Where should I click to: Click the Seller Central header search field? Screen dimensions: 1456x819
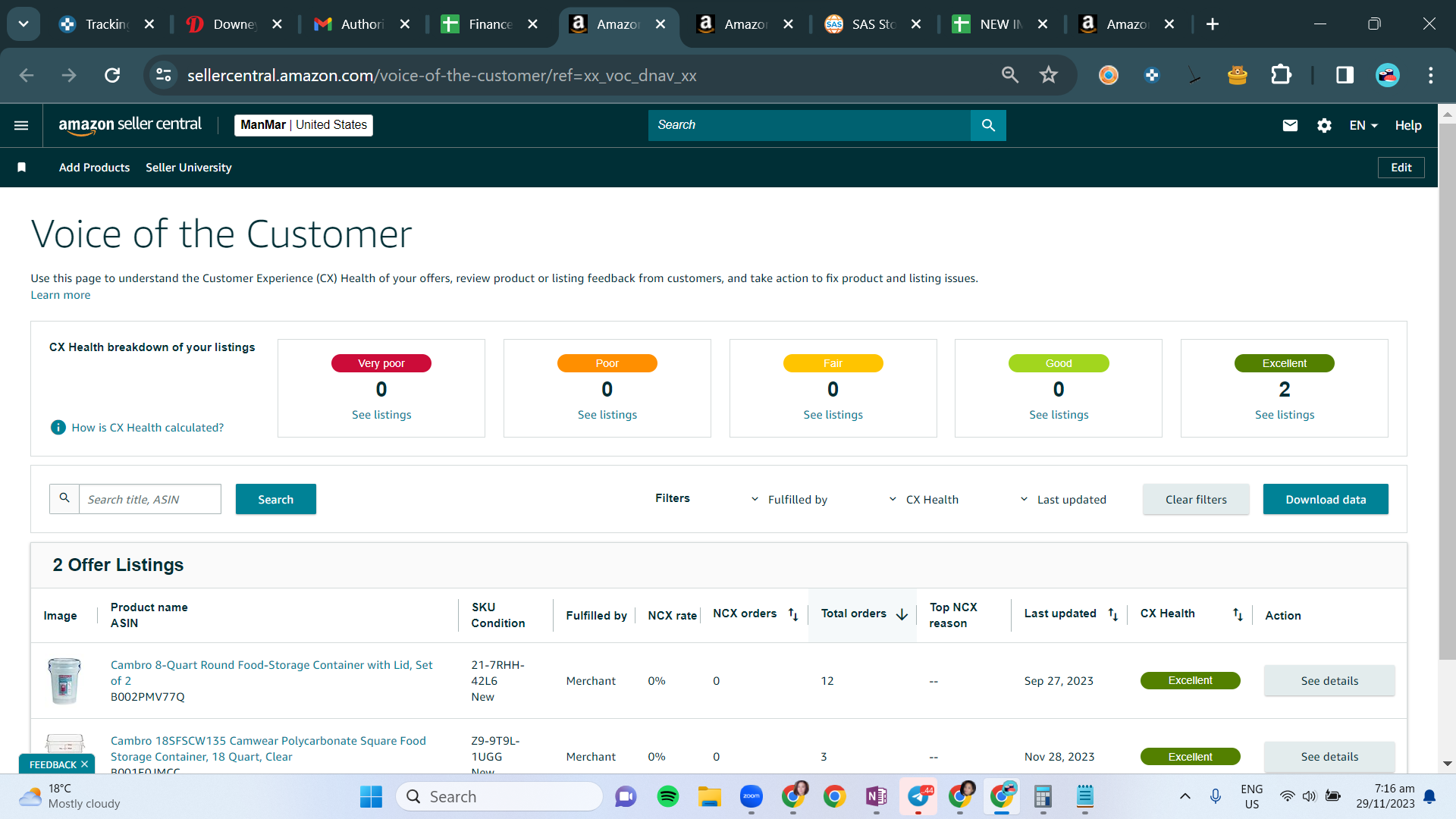[x=809, y=125]
